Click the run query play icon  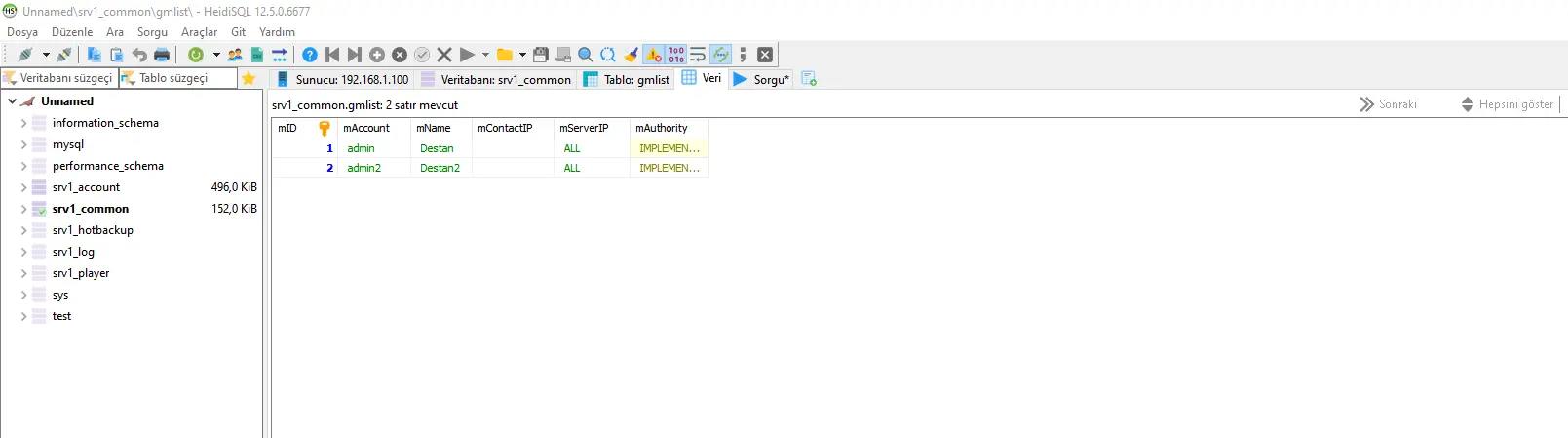[467, 55]
